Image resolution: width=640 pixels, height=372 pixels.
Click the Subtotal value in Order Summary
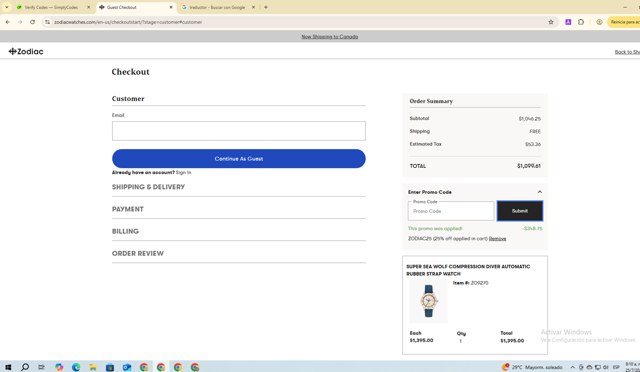pyautogui.click(x=530, y=119)
